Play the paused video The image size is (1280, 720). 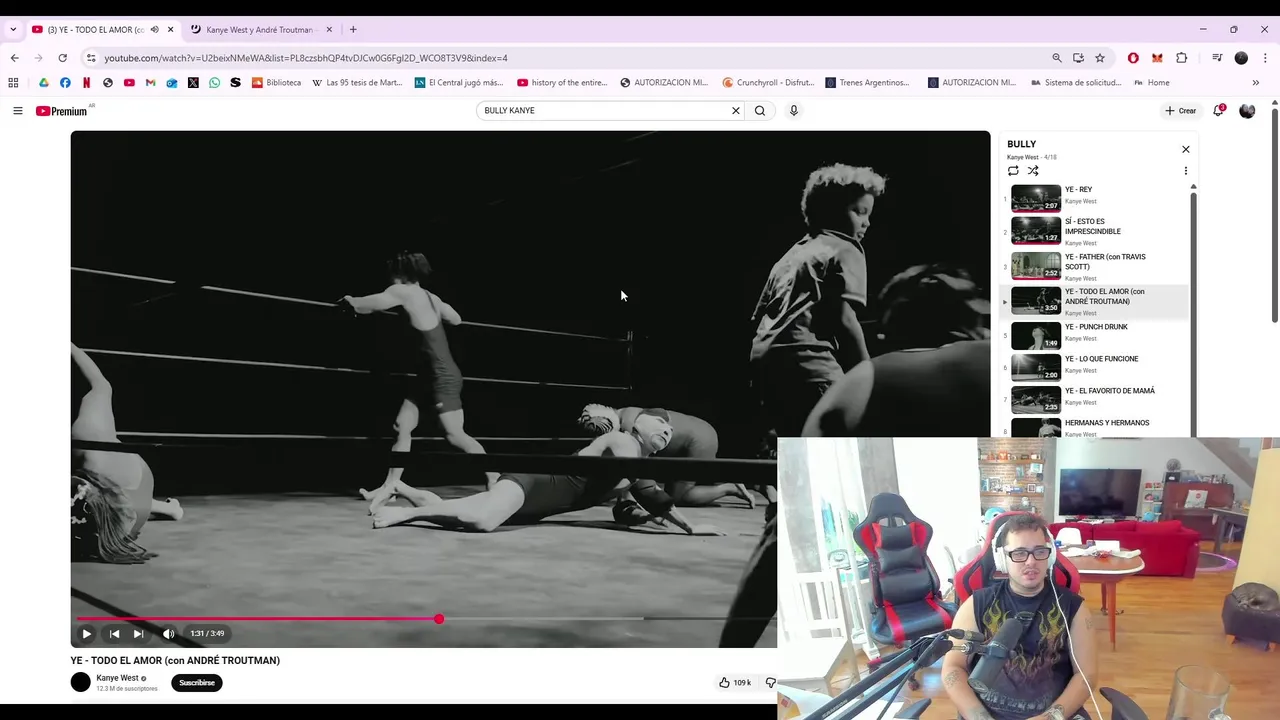[x=86, y=633]
